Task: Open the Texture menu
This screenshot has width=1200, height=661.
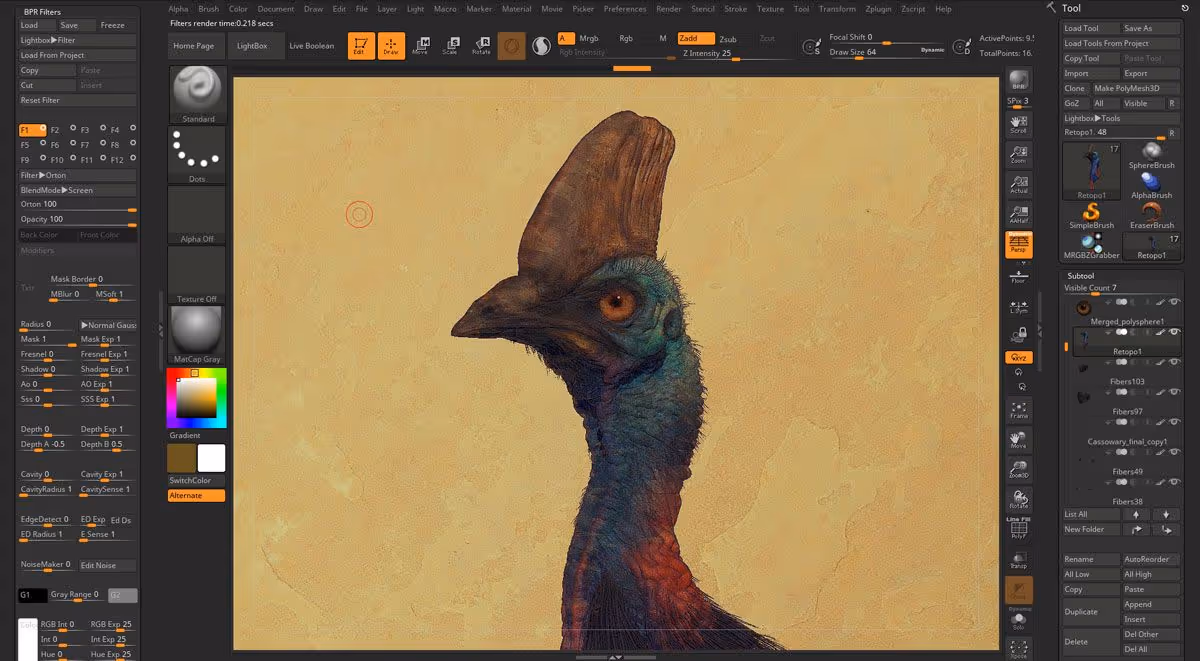Action: tap(770, 9)
